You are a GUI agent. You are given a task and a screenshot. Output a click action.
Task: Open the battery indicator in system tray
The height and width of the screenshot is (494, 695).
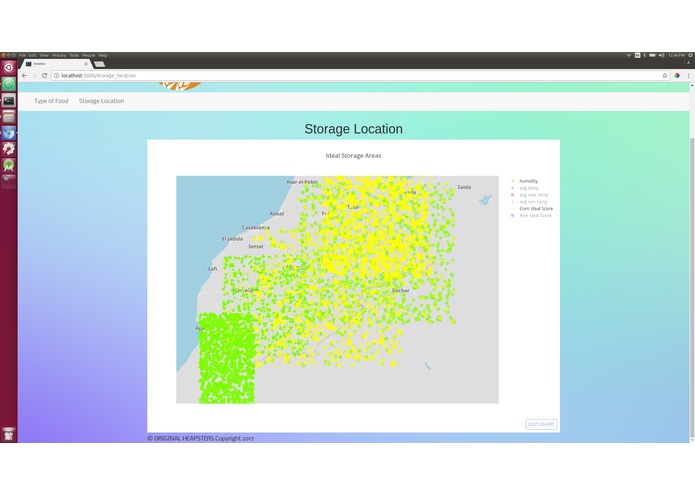(652, 55)
